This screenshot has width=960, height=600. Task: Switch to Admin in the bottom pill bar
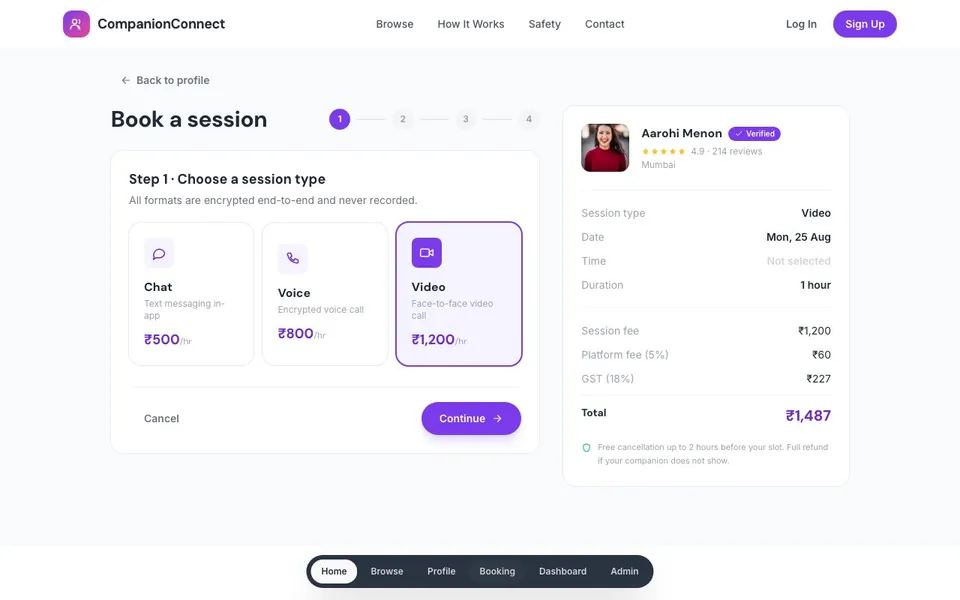tap(624, 571)
